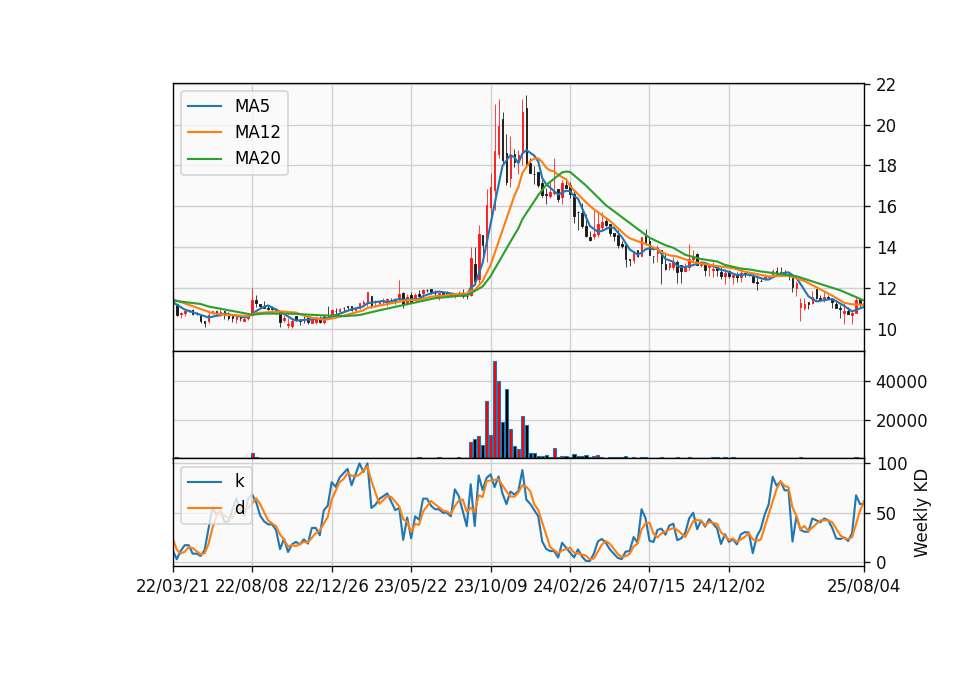Click the 22/12/26 date label
Viewport: 960px width, 690px height.
click(x=332, y=586)
